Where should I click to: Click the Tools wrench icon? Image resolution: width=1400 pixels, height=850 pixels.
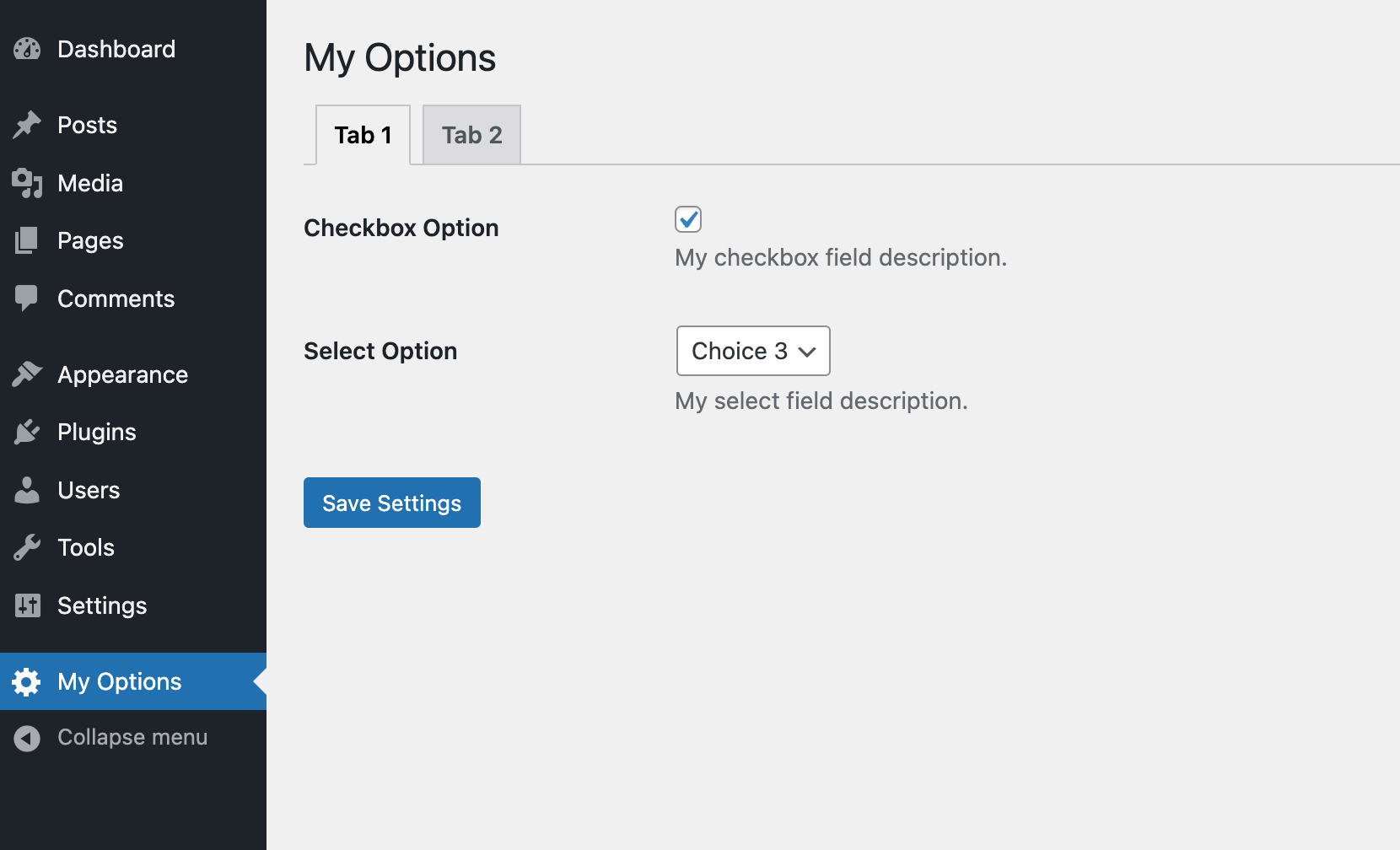(x=27, y=547)
